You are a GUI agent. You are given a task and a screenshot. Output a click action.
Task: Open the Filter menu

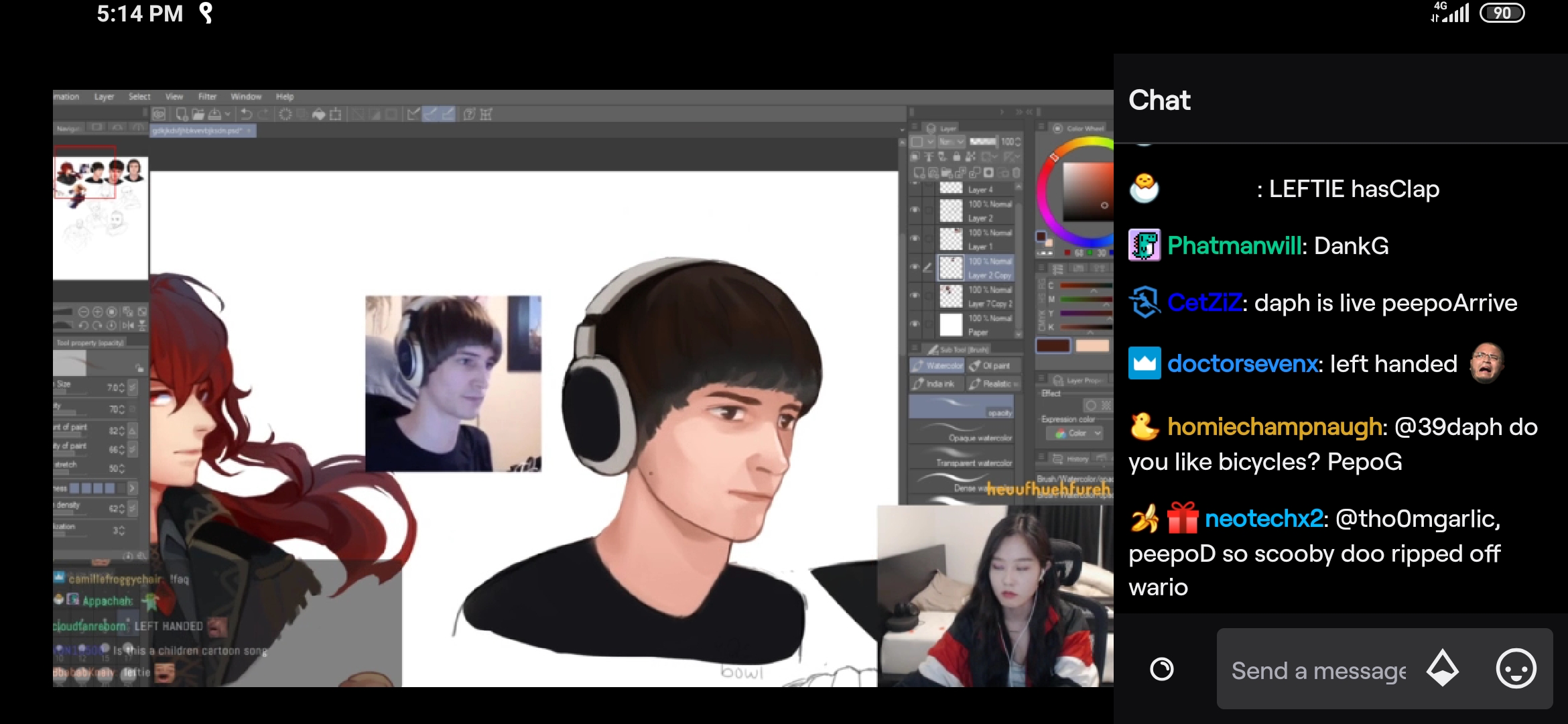pos(207,97)
